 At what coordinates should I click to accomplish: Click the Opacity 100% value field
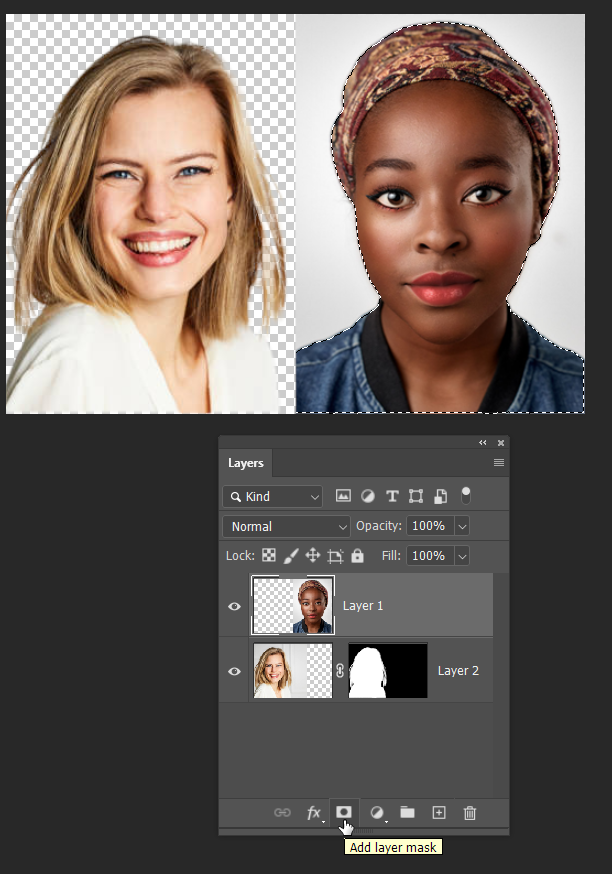tap(430, 526)
